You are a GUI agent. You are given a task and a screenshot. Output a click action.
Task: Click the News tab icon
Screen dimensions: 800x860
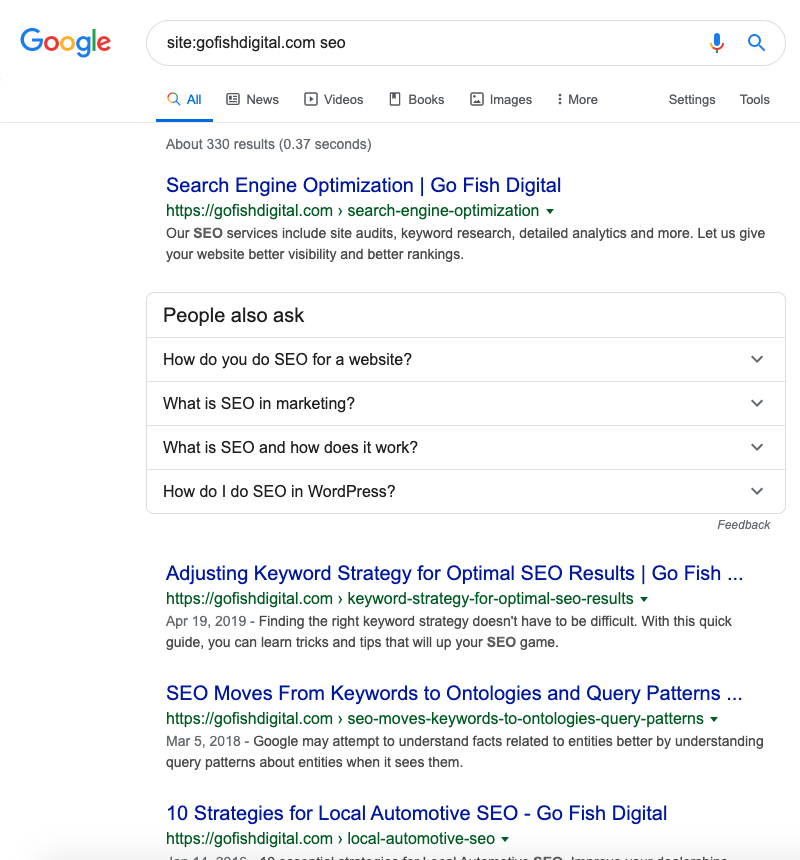pyautogui.click(x=233, y=99)
